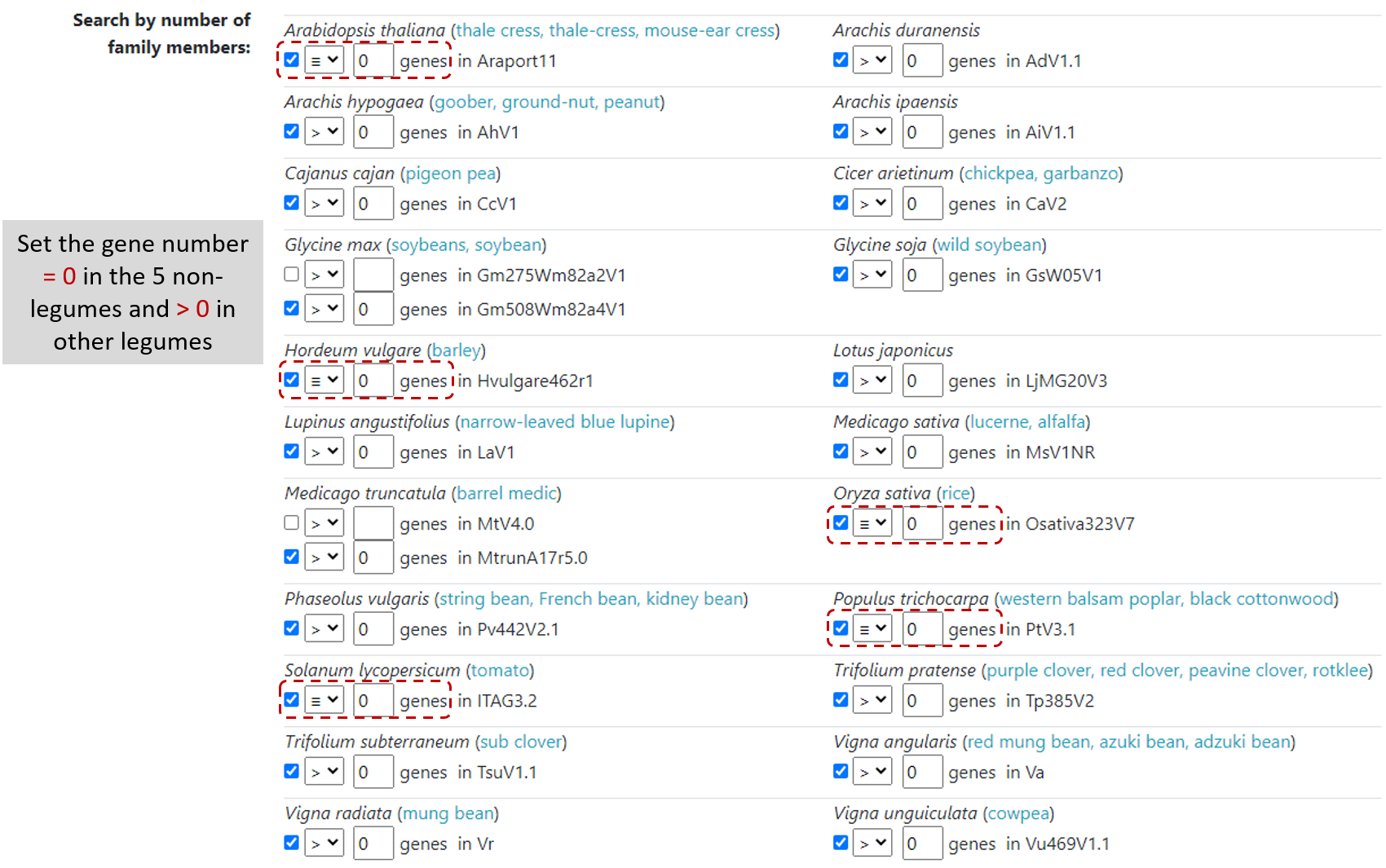
Task: Click the gene count box for LjMG20V3
Action: [922, 381]
